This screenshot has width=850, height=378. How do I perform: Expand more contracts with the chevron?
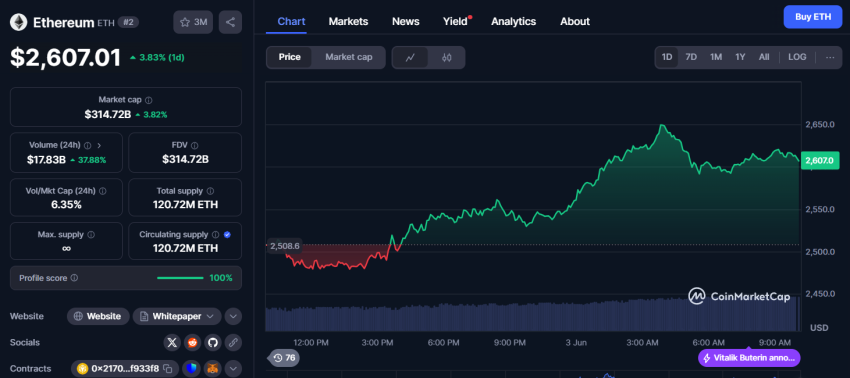(x=233, y=369)
